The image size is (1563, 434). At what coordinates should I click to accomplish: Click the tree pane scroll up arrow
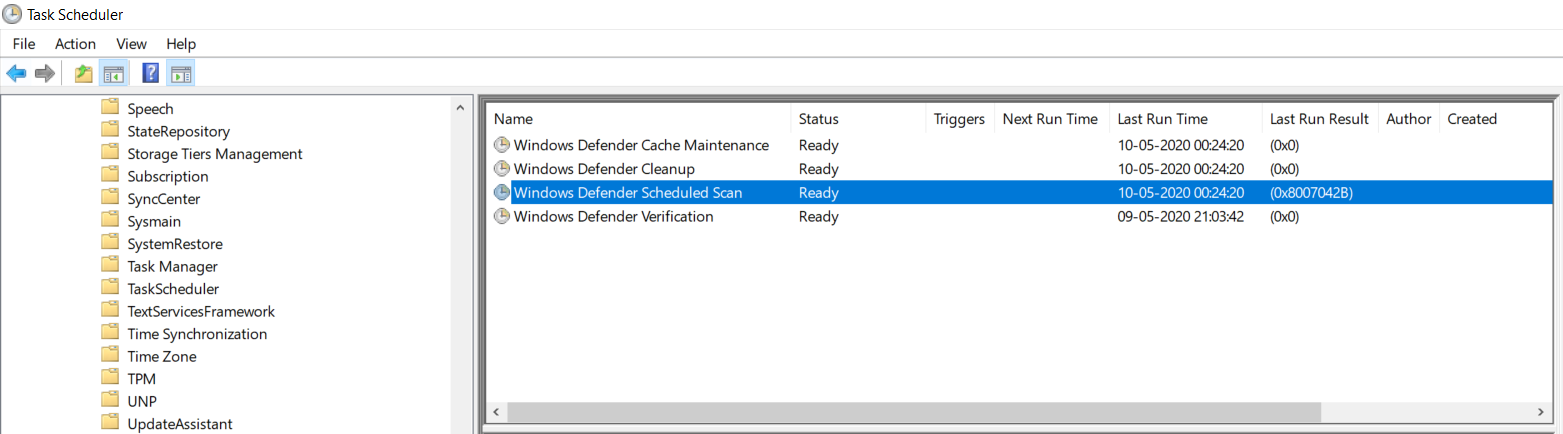[x=460, y=108]
